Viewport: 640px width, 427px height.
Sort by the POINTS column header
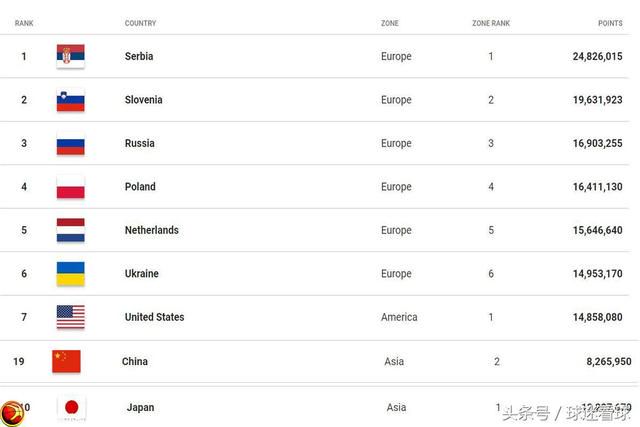point(610,23)
